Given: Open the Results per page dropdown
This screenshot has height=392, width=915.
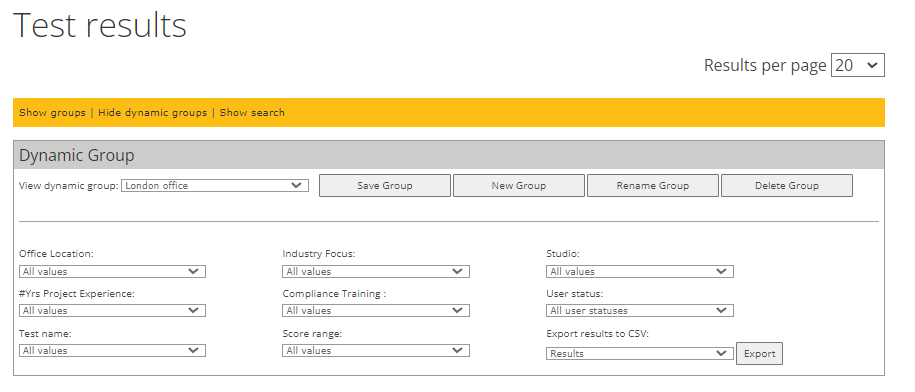Looking at the screenshot, I should pyautogui.click(x=858, y=65).
